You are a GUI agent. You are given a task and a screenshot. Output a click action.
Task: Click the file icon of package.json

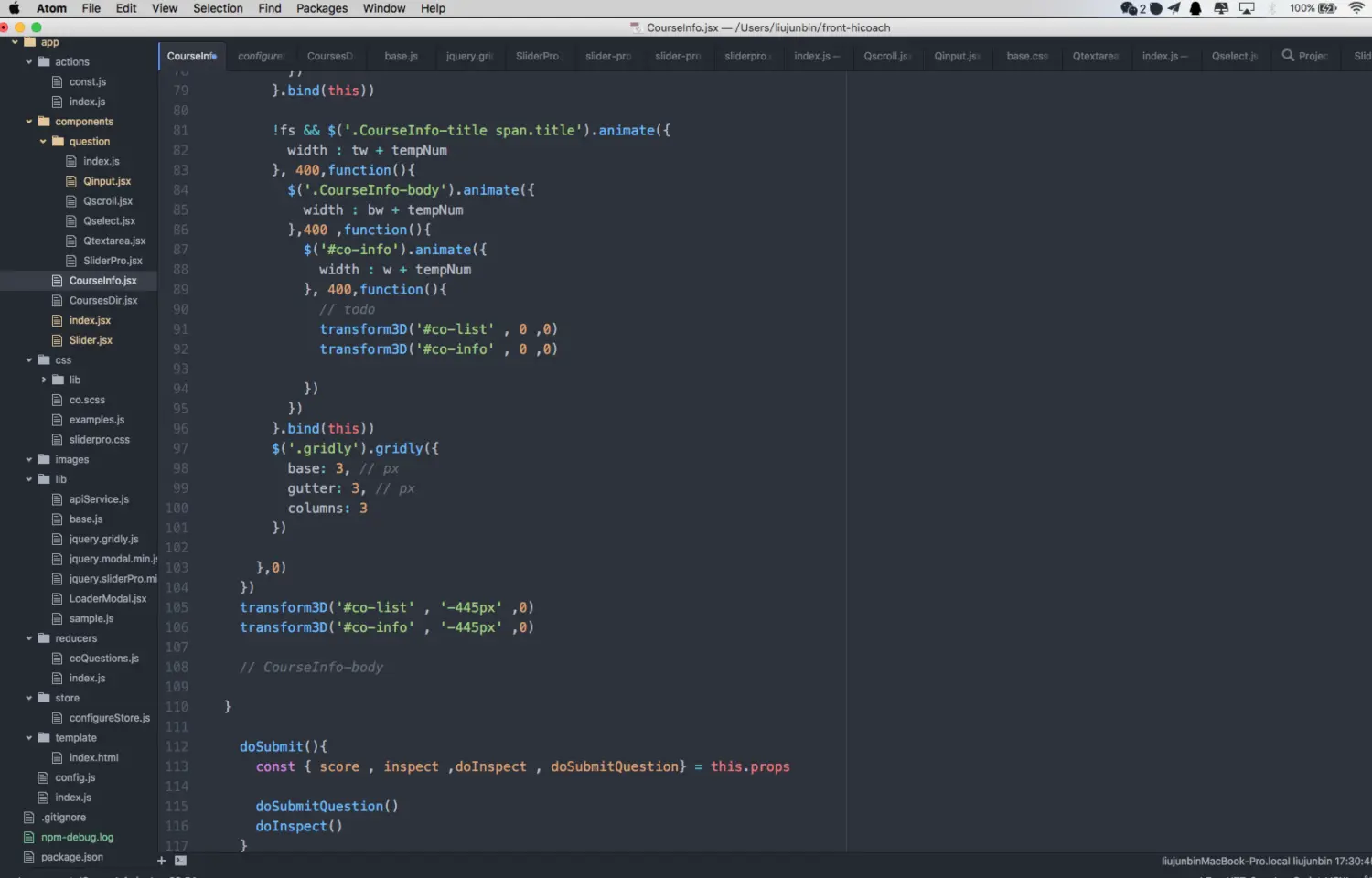click(x=29, y=858)
